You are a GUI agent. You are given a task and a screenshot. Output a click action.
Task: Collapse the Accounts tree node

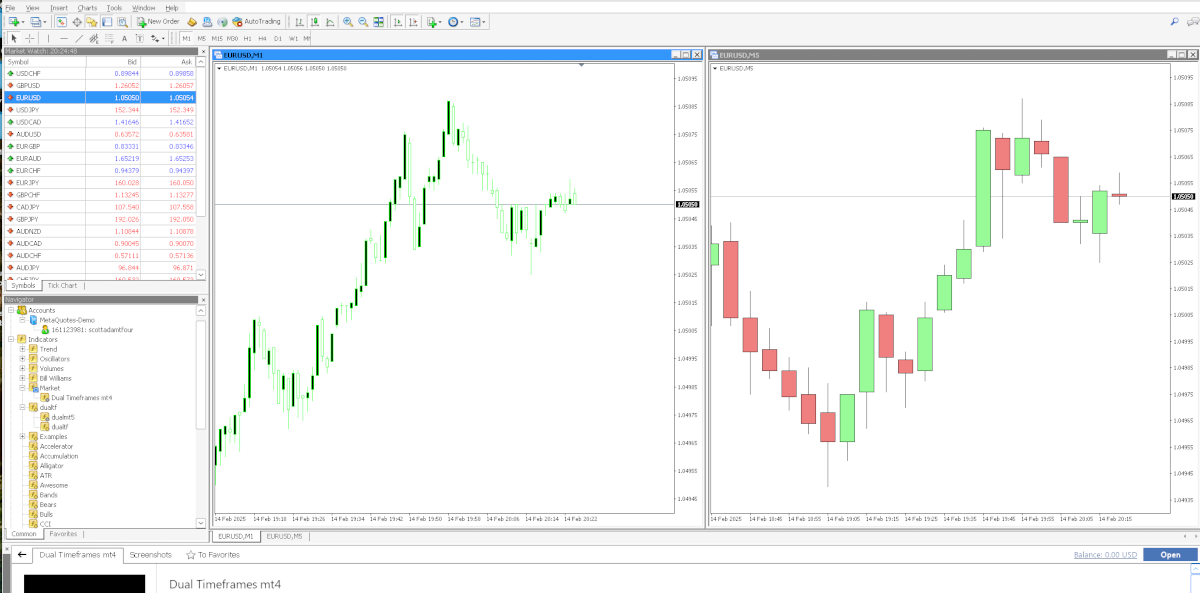[10, 310]
